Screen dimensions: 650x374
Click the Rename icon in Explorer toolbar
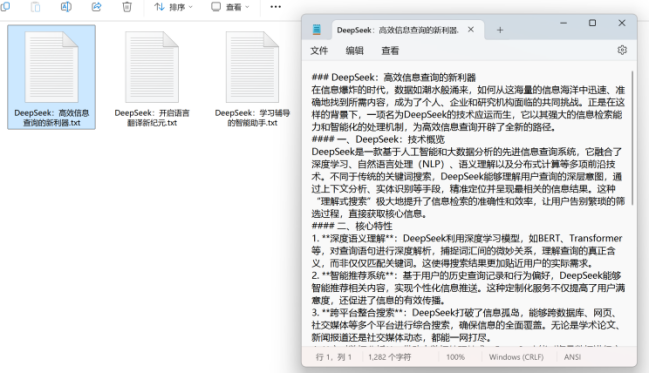click(66, 7)
